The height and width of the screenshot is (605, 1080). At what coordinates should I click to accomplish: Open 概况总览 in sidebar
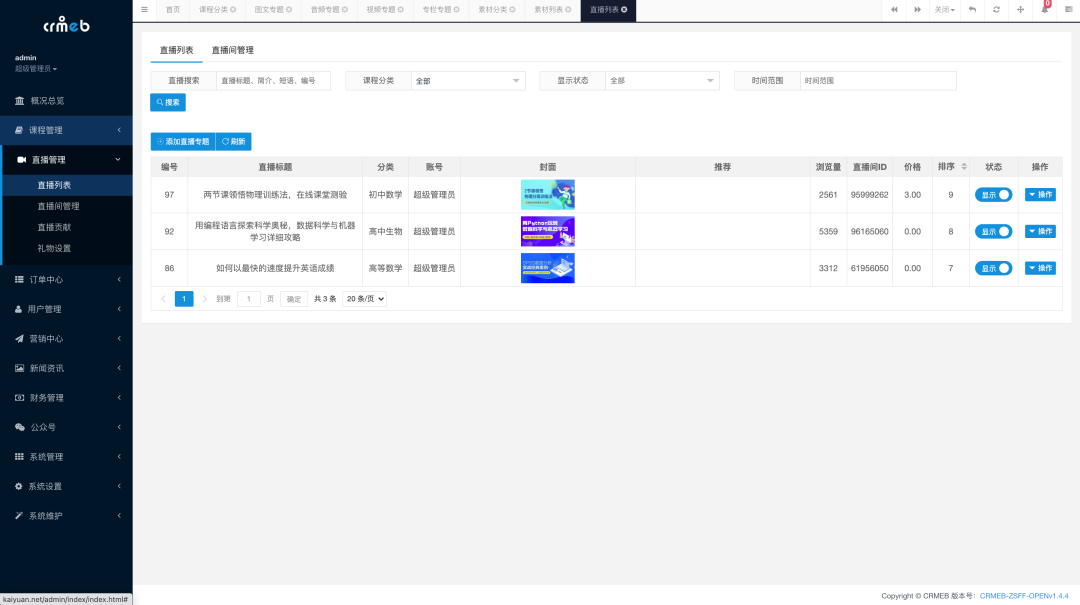click(x=66, y=101)
